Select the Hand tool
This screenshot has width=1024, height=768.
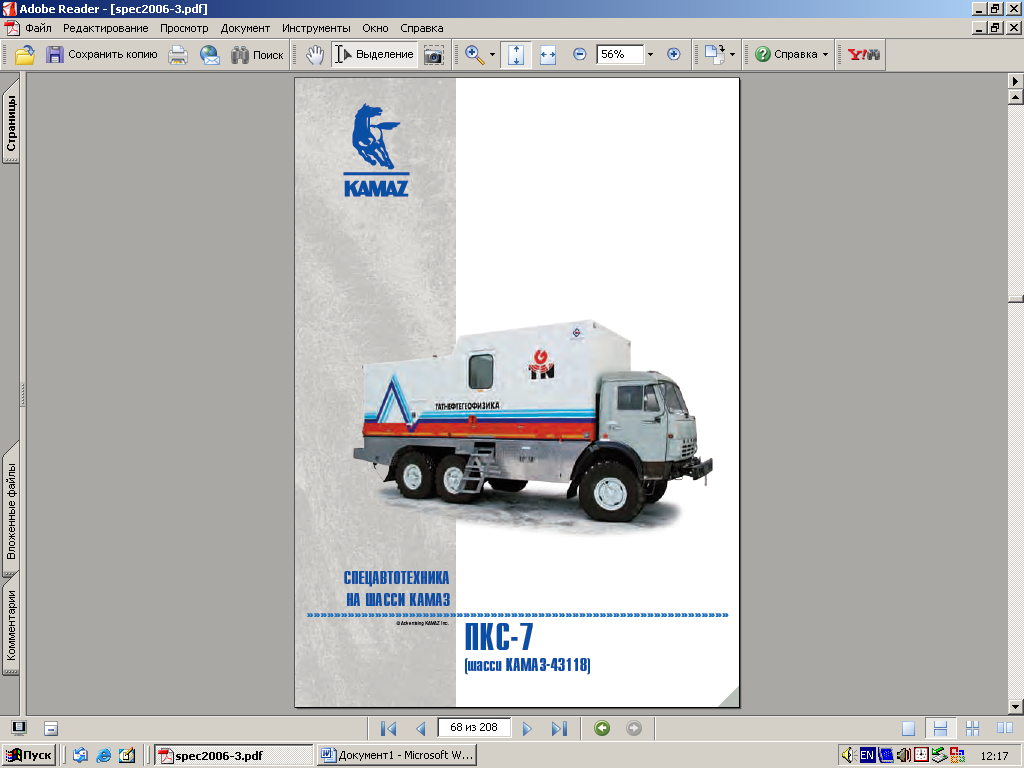coord(315,55)
